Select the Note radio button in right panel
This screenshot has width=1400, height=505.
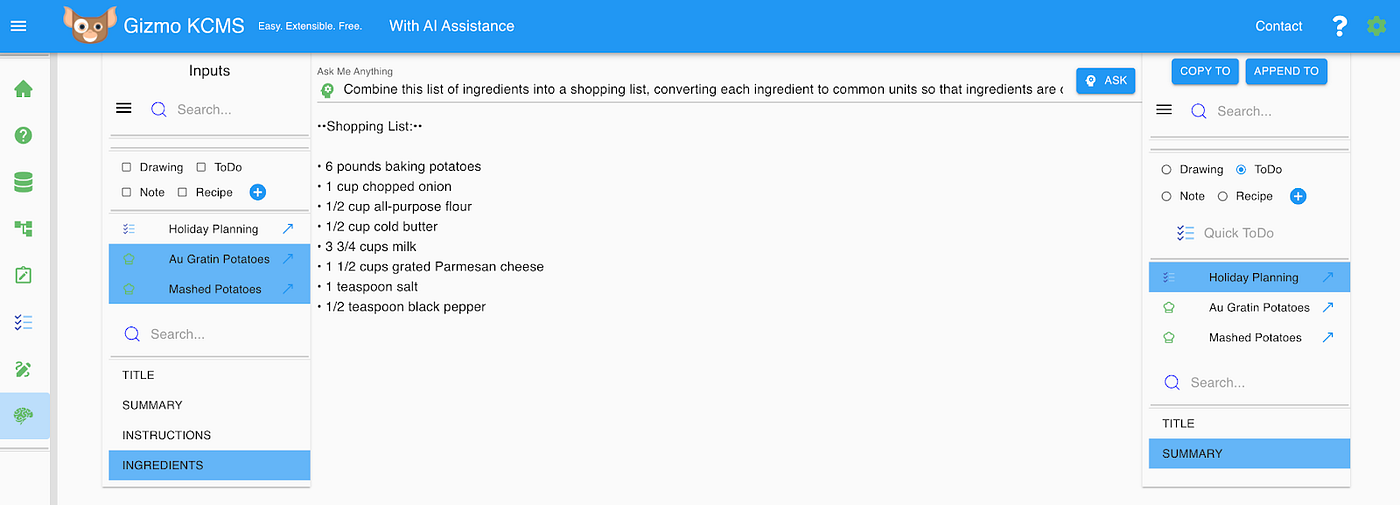(x=1166, y=196)
